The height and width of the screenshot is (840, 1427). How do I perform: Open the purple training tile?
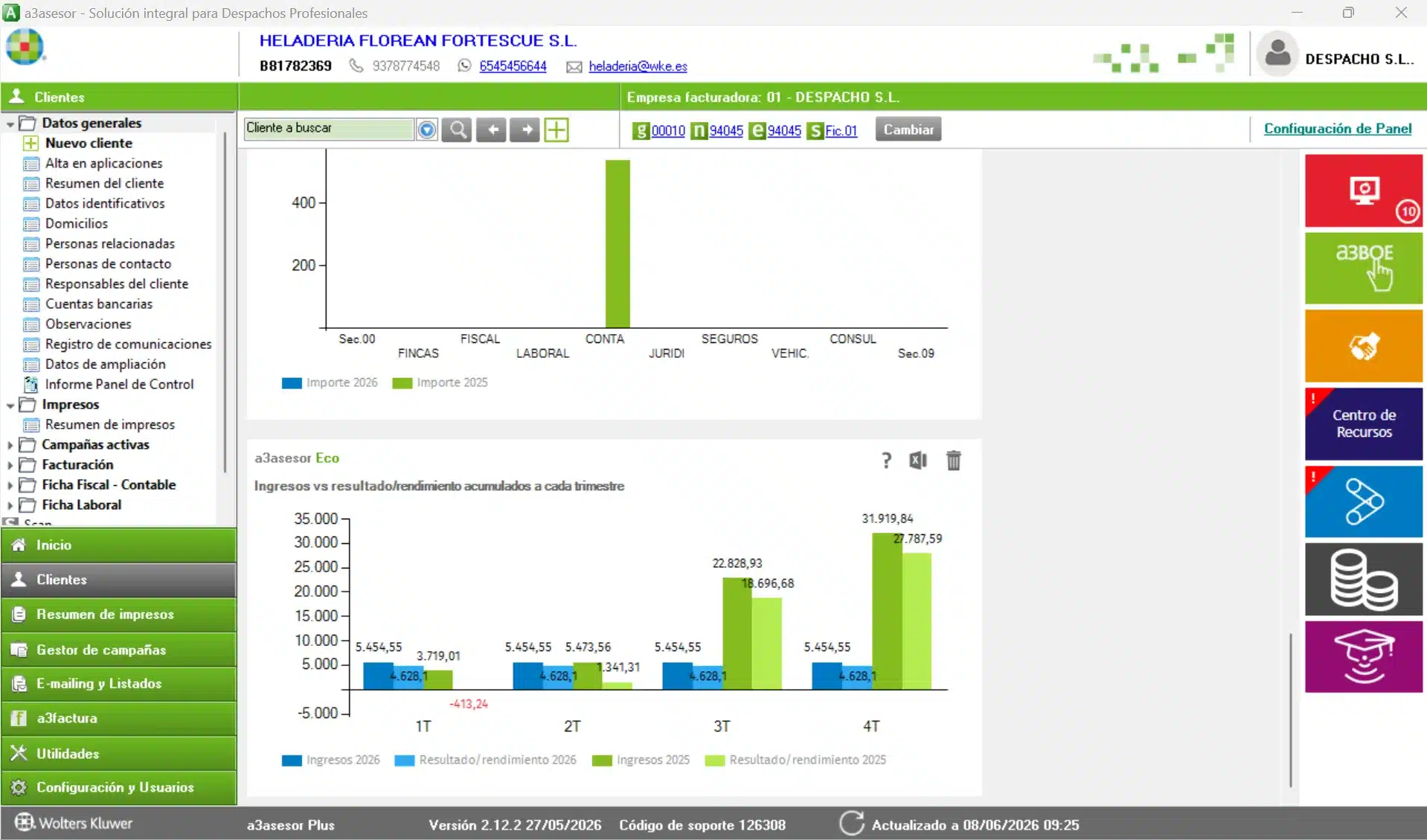pos(1363,657)
